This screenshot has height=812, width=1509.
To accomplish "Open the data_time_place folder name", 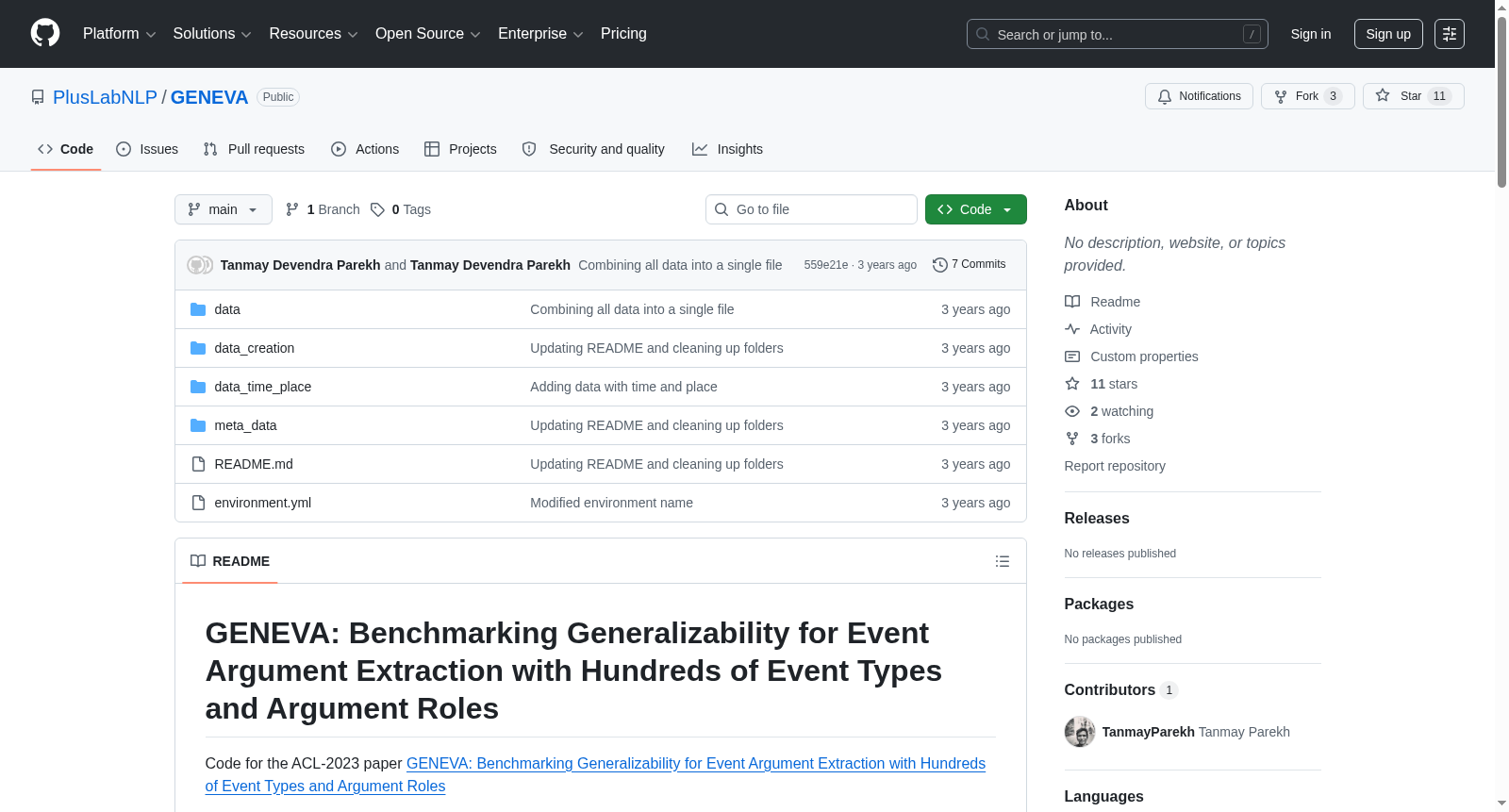I will (x=263, y=387).
